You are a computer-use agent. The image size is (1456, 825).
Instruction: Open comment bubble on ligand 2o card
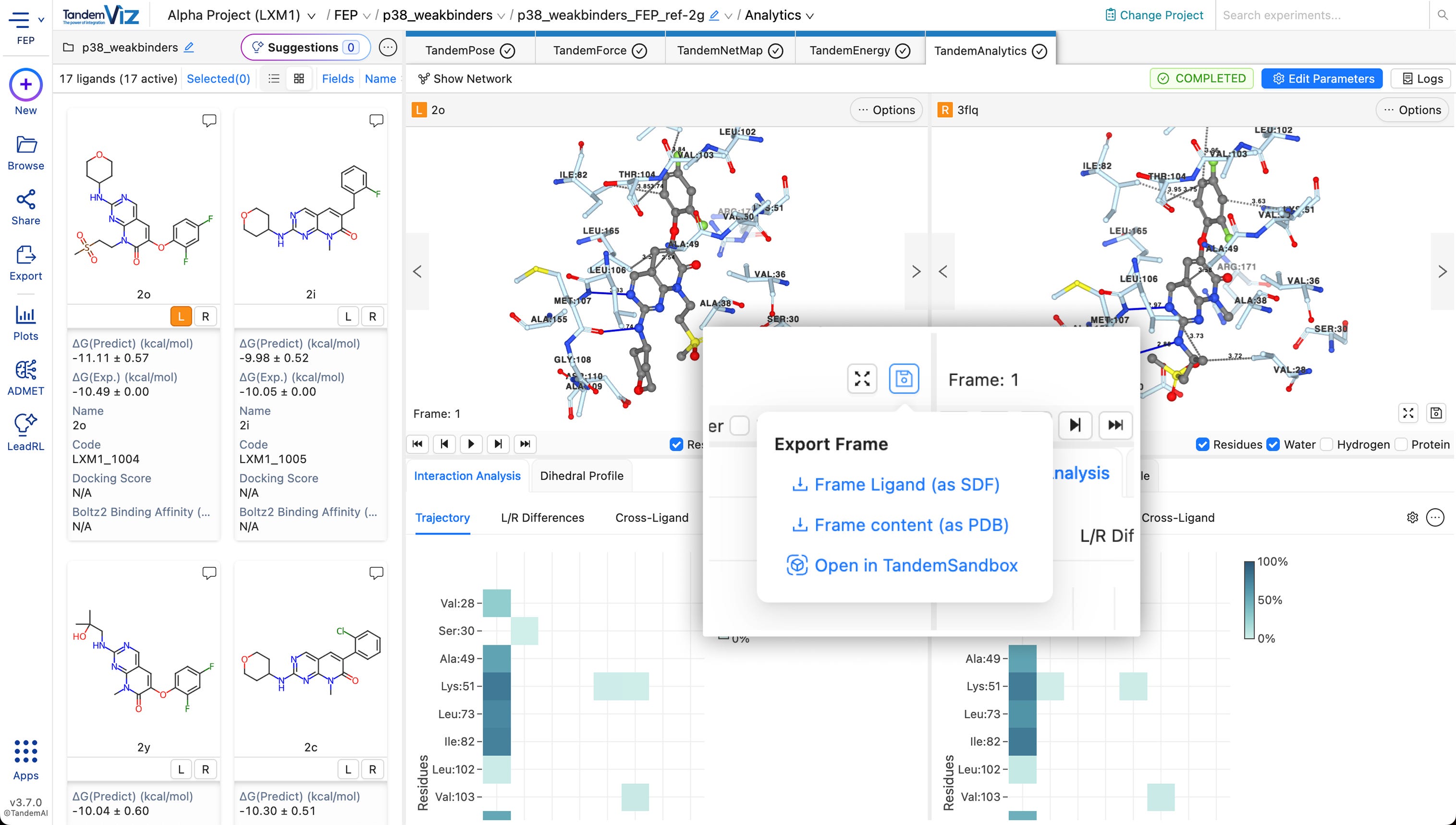209,120
